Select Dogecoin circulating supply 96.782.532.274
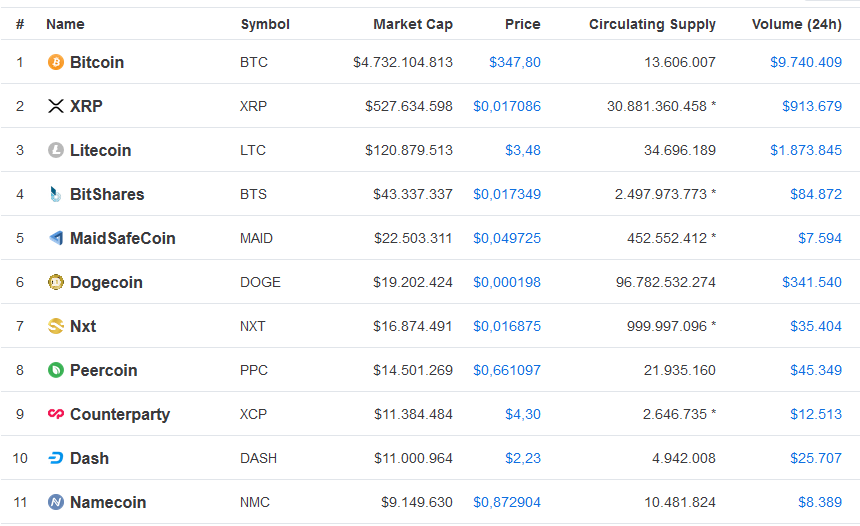 (665, 282)
